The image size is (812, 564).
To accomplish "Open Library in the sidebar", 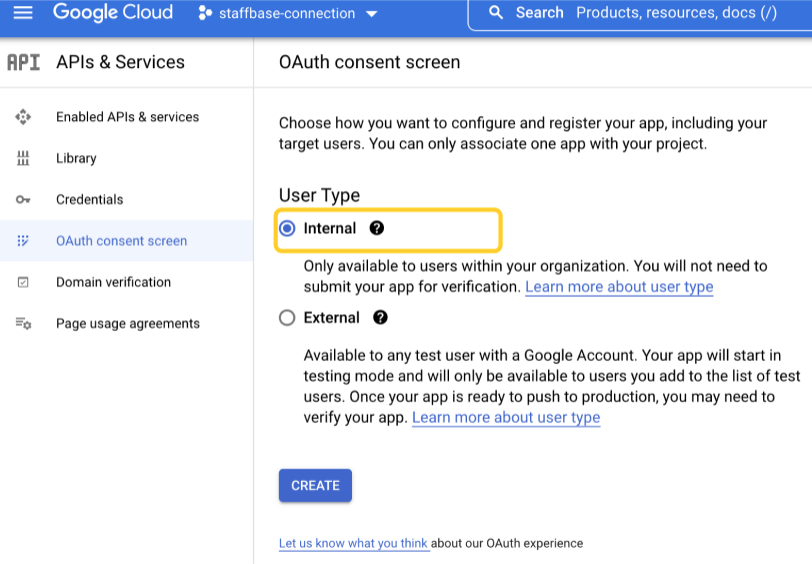I will point(127,158).
